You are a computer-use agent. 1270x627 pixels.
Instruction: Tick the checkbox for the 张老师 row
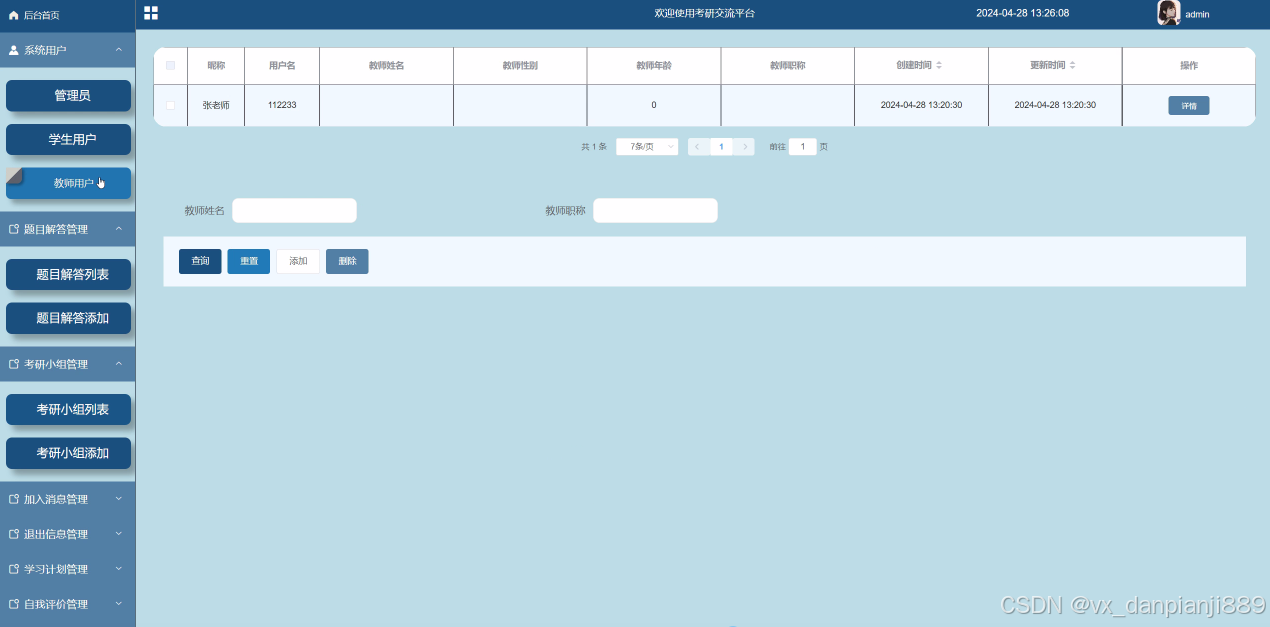170,105
